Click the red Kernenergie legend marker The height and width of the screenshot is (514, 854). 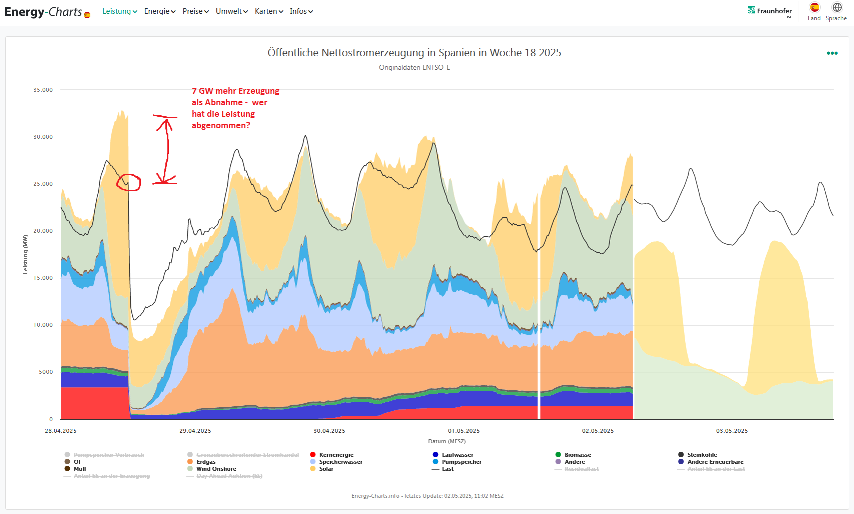click(313, 454)
